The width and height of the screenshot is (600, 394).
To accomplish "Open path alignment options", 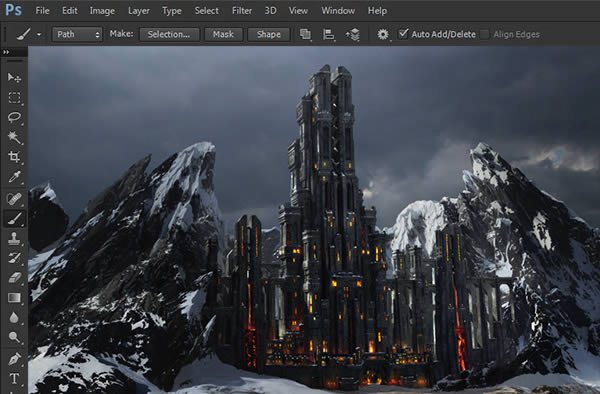I will click(x=329, y=34).
